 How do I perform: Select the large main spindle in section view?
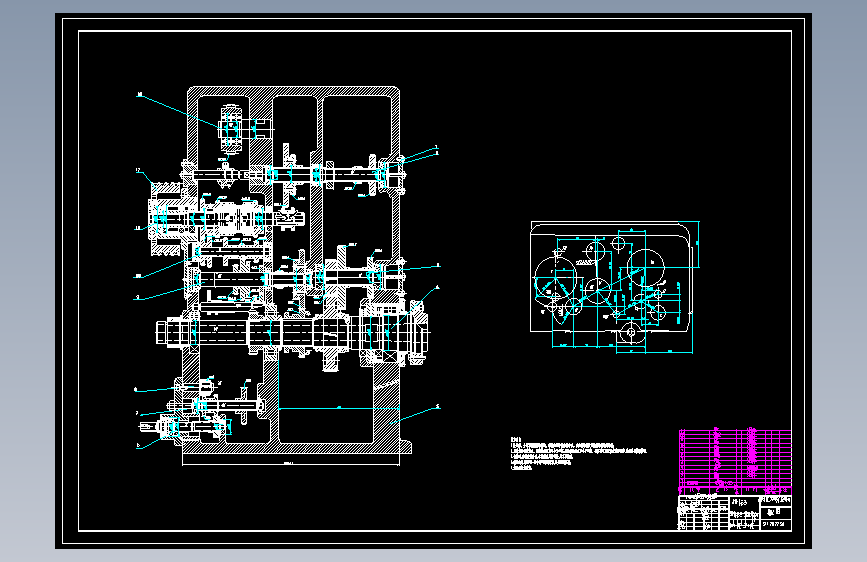click(293, 334)
